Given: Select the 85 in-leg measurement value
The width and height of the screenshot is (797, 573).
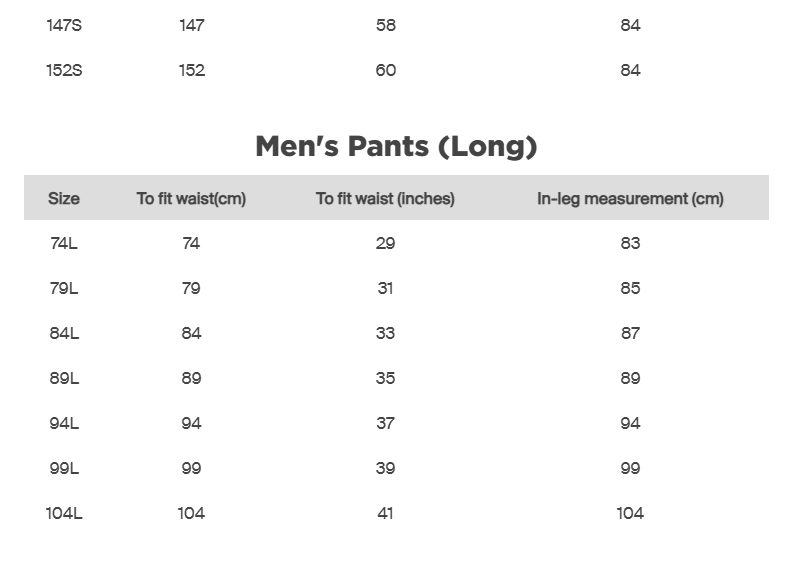Looking at the screenshot, I should pos(630,288).
